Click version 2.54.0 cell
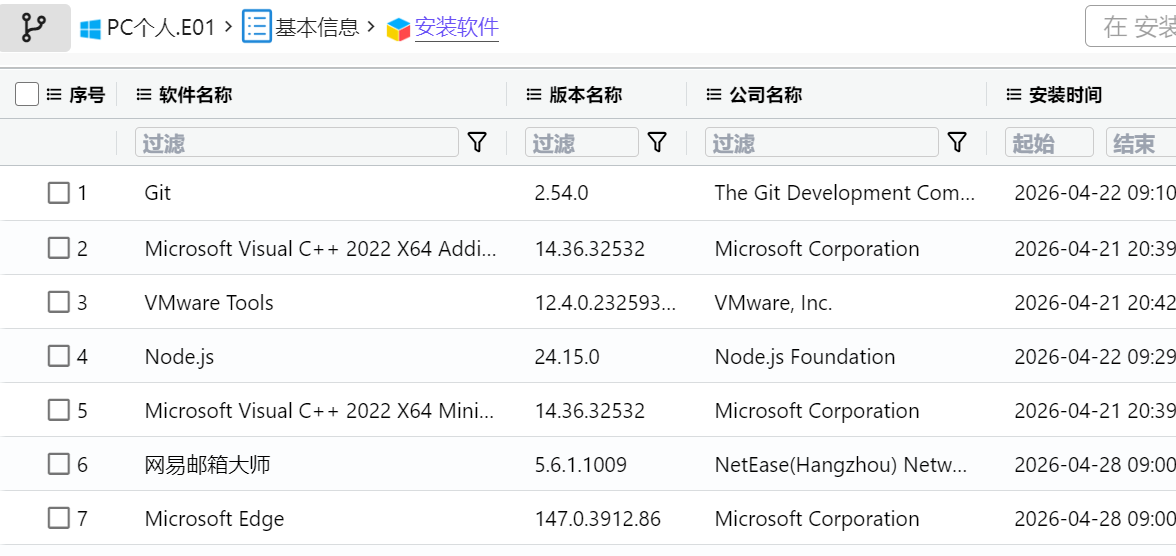Screen dimensions: 1176x556 click(x=562, y=194)
